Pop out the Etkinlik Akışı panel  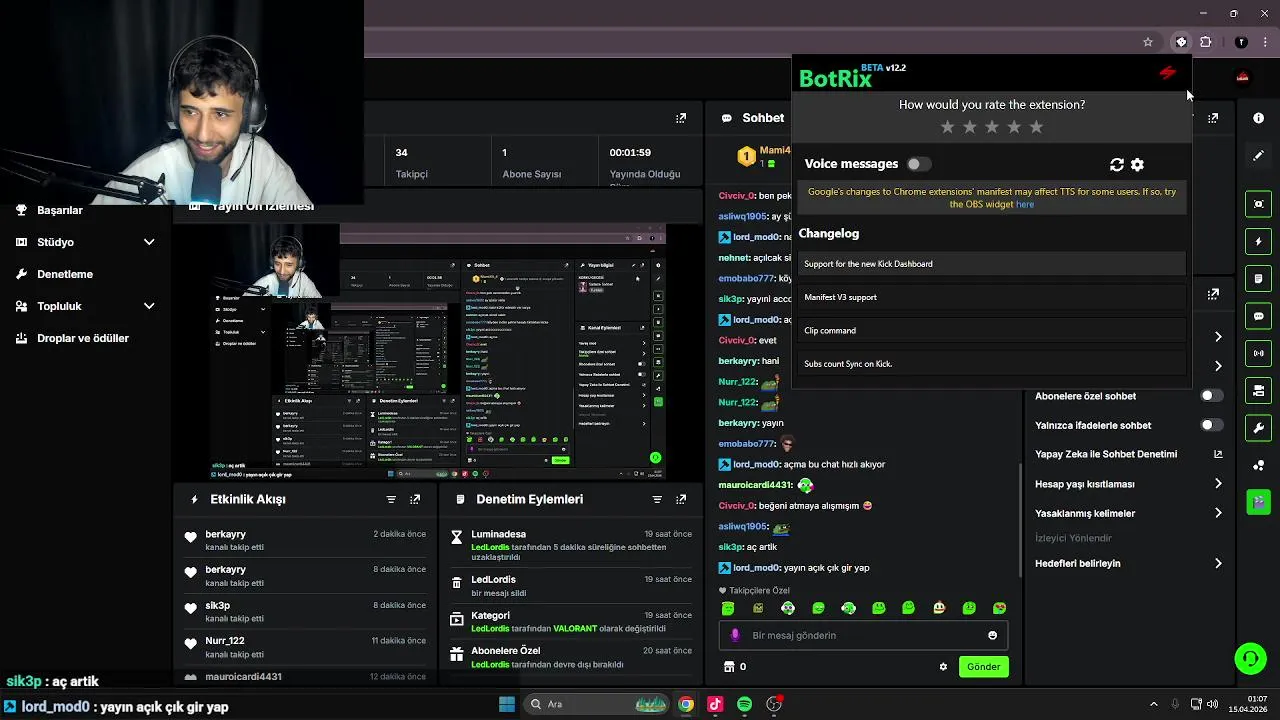click(x=415, y=499)
